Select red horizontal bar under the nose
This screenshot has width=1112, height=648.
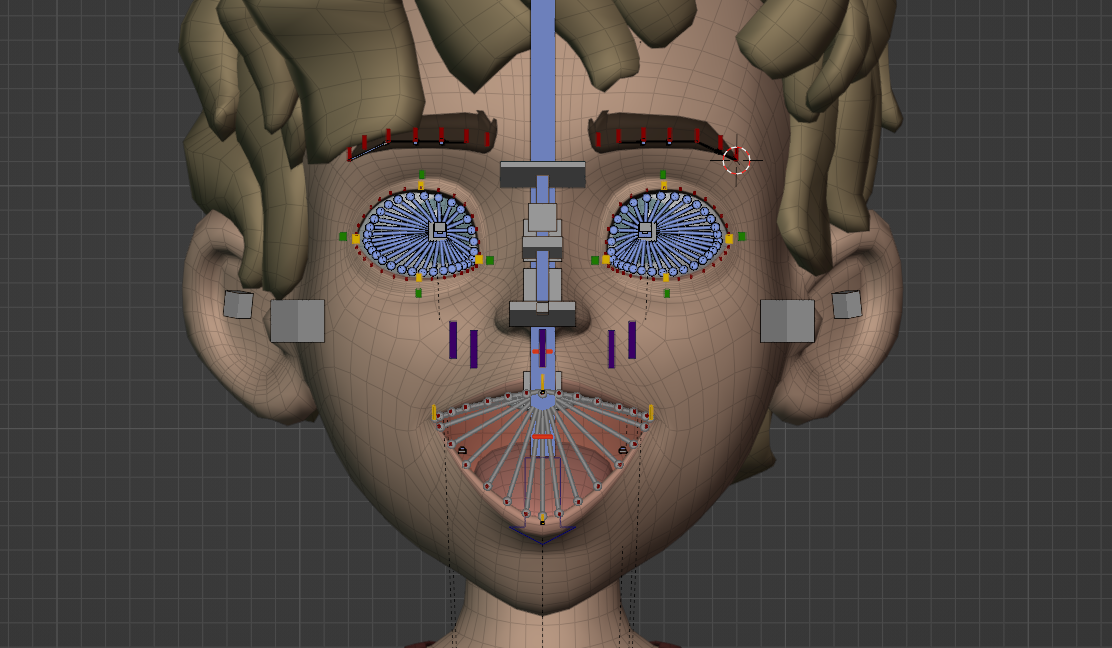click(542, 352)
